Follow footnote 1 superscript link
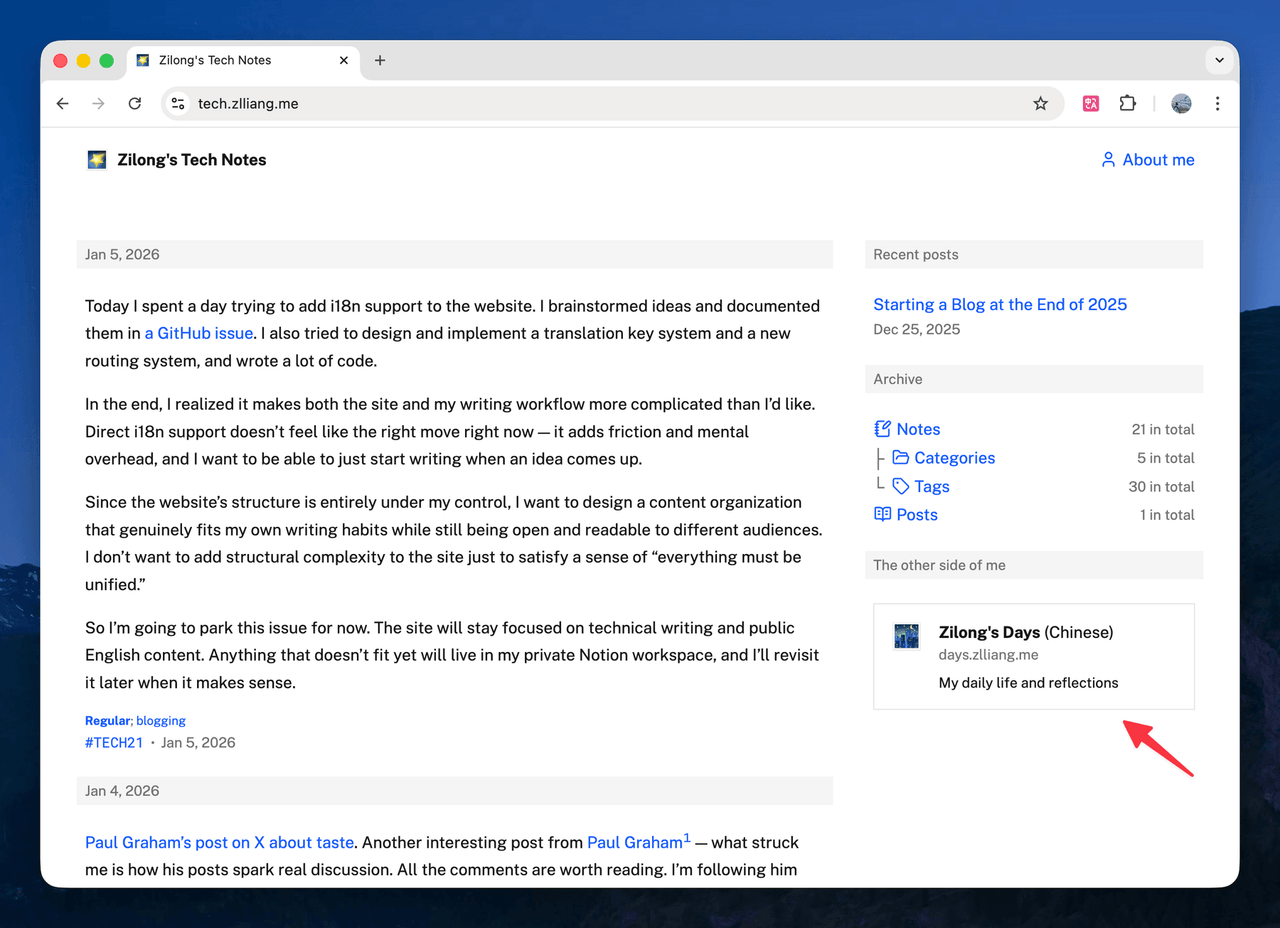The image size is (1280, 928). (x=687, y=838)
